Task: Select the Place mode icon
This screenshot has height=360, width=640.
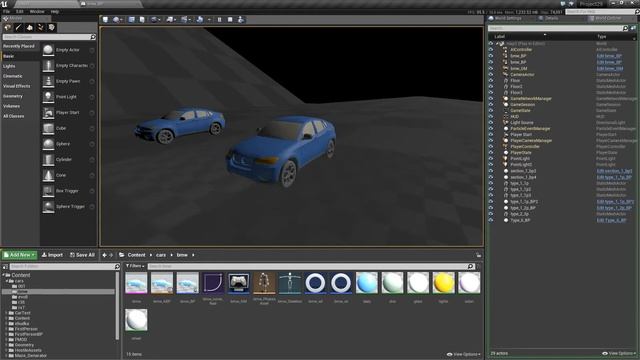Action: pos(7,27)
